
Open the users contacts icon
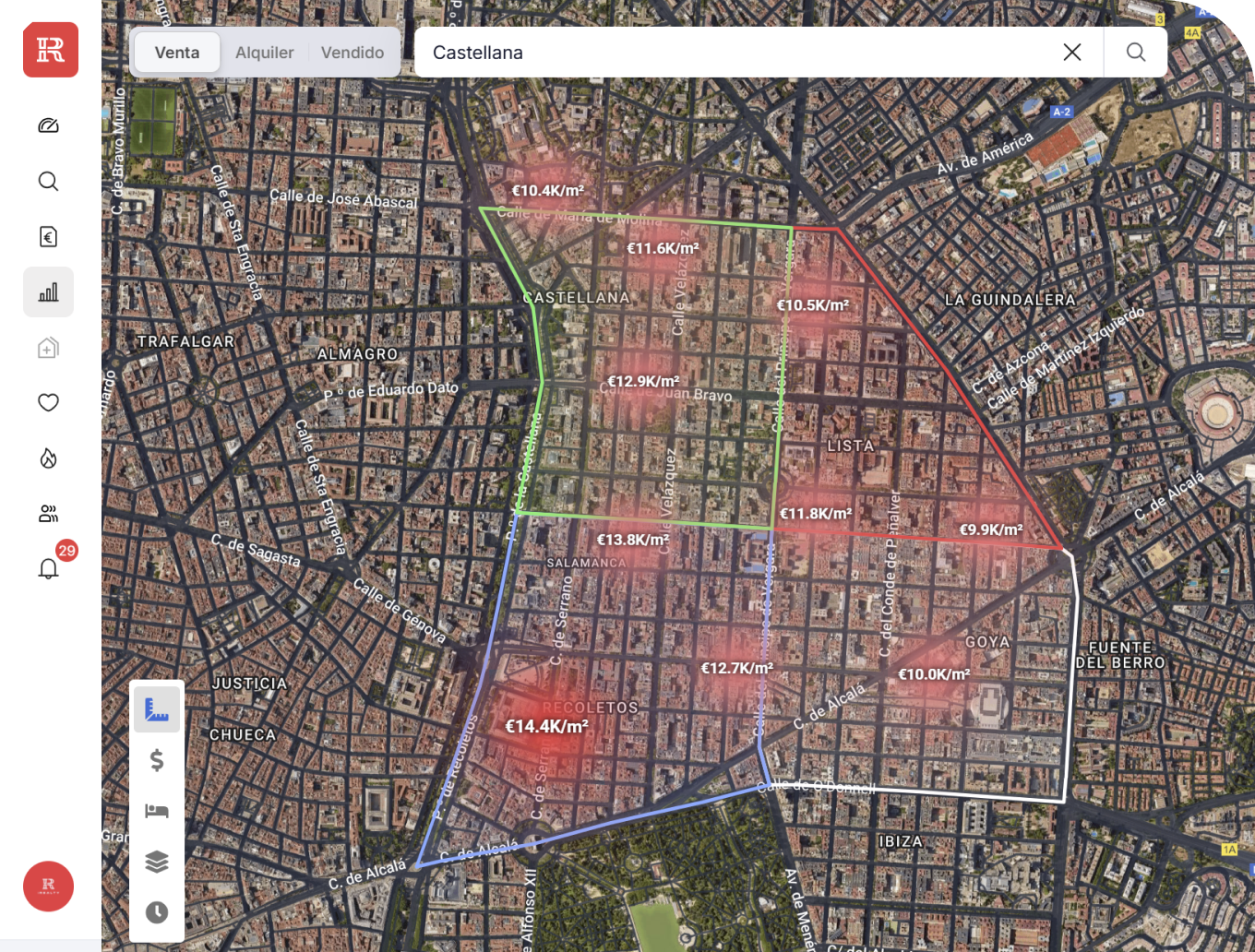coord(49,514)
